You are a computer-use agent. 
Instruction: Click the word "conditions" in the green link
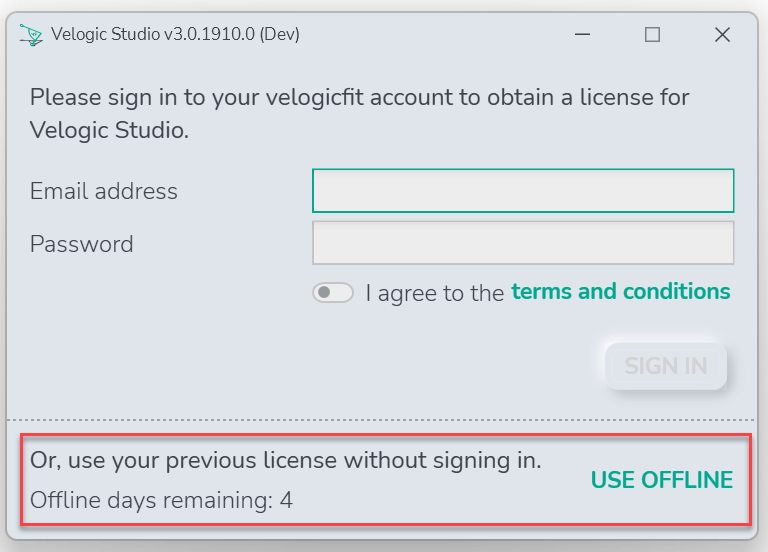click(676, 291)
